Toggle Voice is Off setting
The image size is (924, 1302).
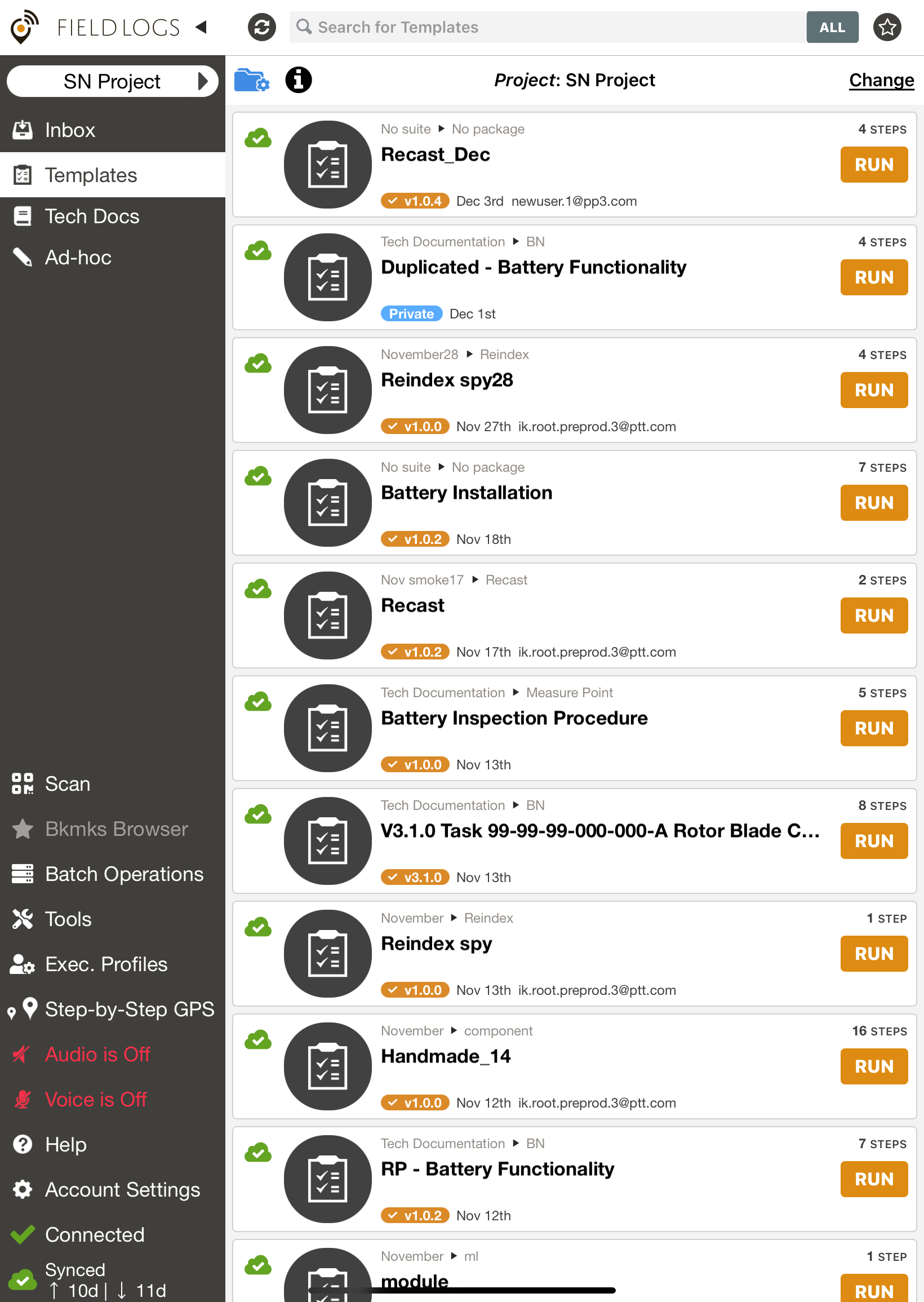tap(96, 1099)
